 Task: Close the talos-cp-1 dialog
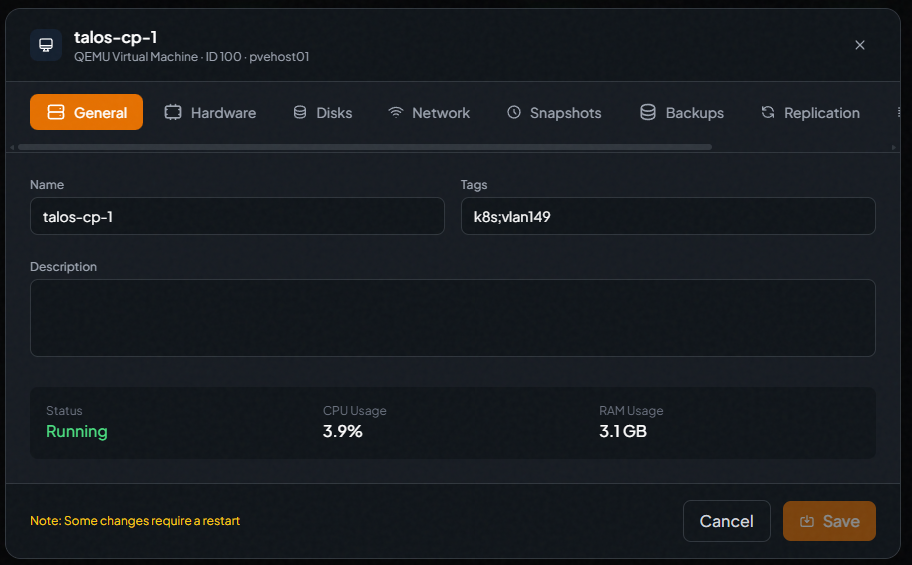tap(860, 45)
